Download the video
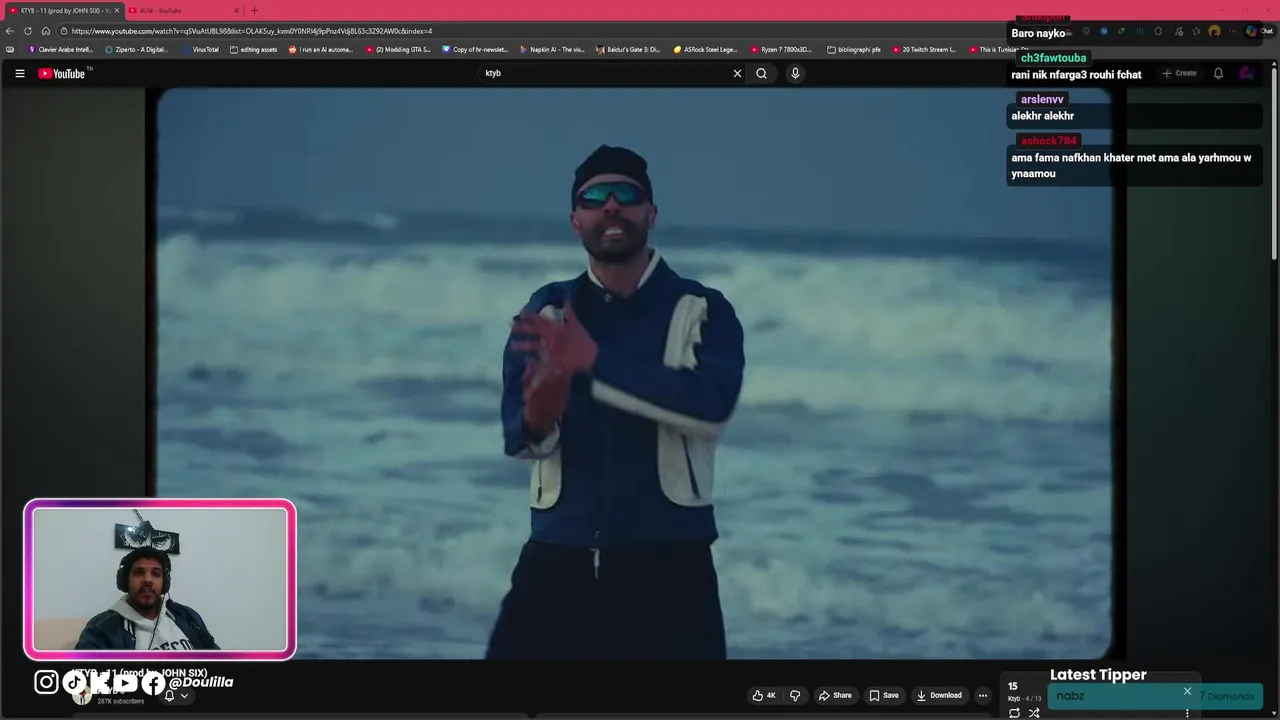This screenshot has height=720, width=1280. pyautogui.click(x=939, y=695)
